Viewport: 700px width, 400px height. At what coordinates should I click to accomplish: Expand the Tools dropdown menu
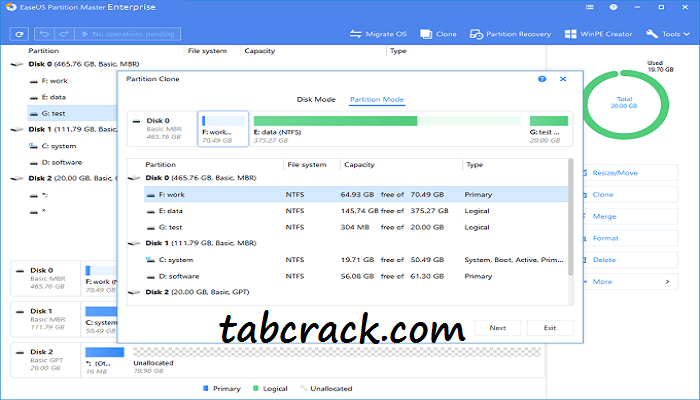[x=668, y=34]
